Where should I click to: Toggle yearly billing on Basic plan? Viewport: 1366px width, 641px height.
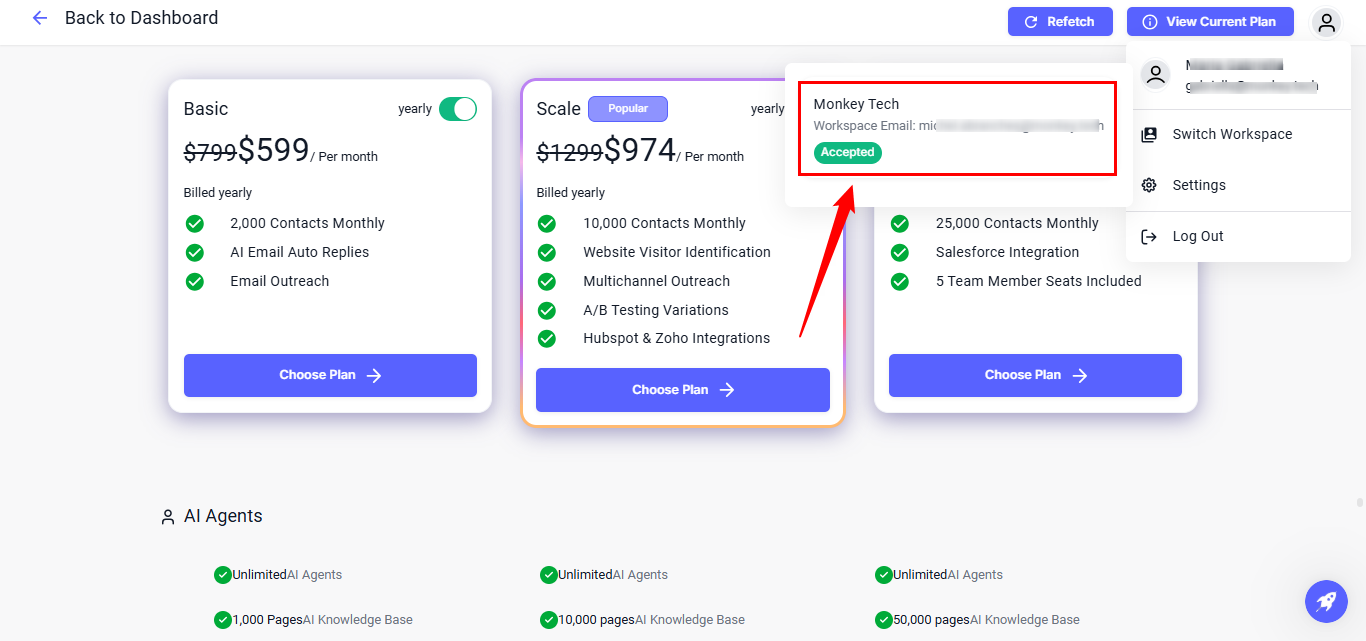[x=458, y=109]
